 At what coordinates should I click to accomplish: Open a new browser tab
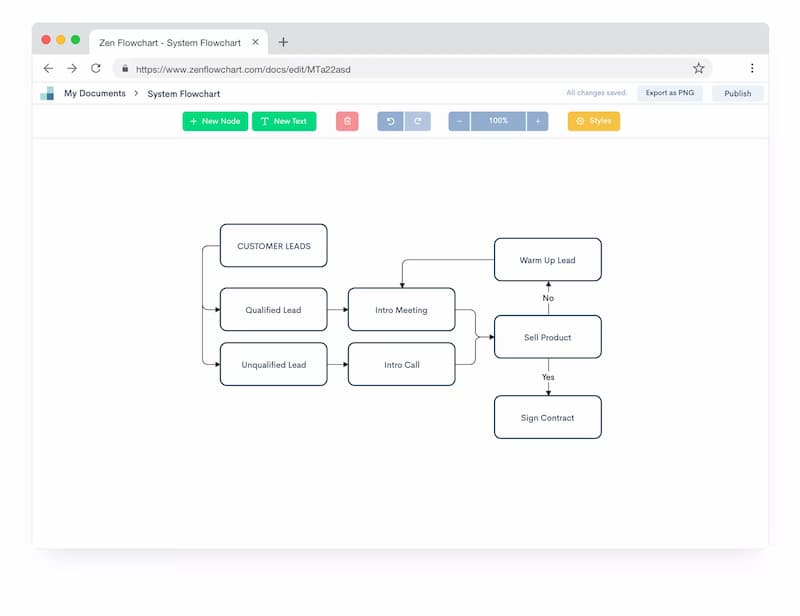283,42
